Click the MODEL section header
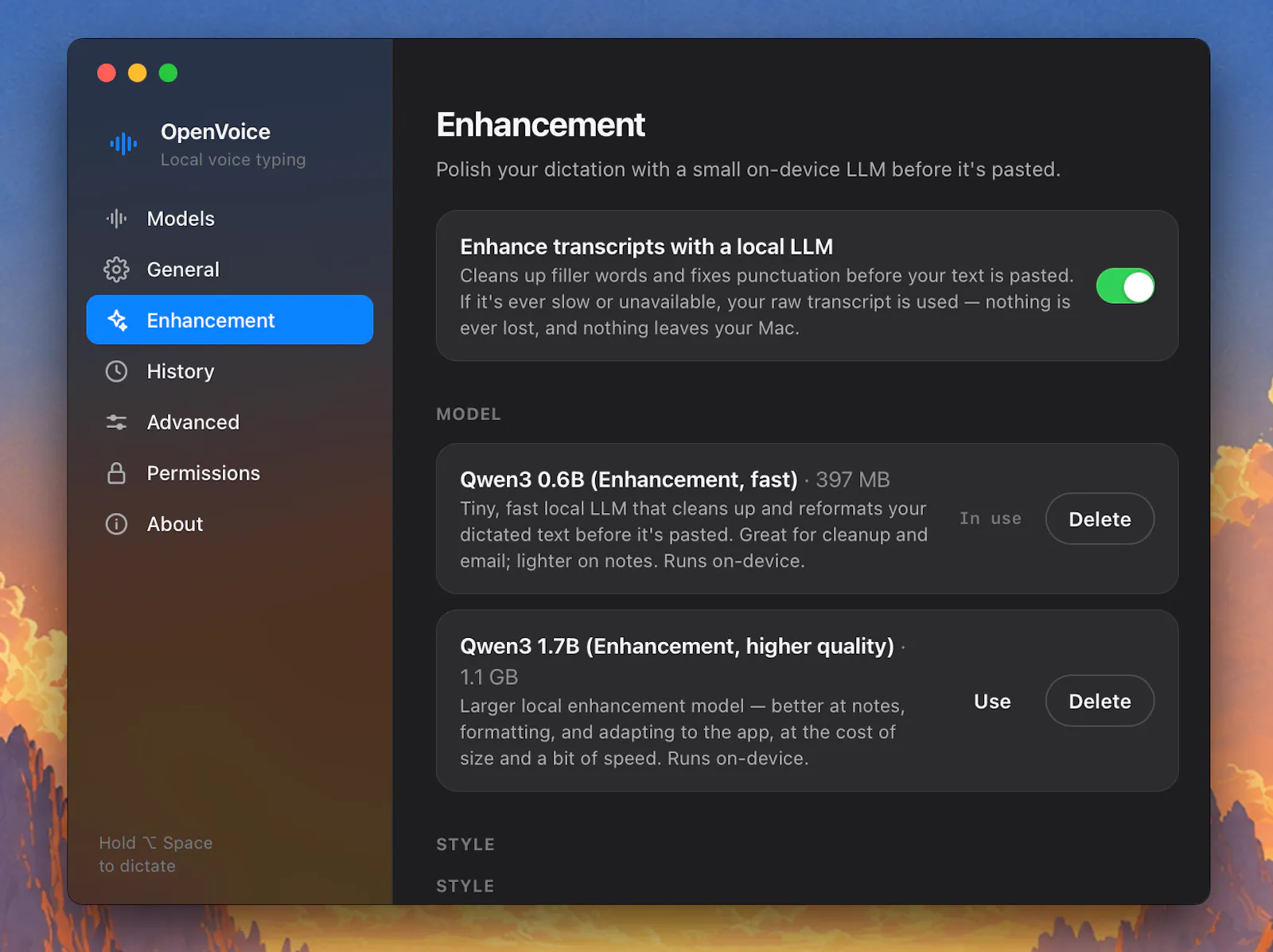The image size is (1273, 952). (x=469, y=414)
